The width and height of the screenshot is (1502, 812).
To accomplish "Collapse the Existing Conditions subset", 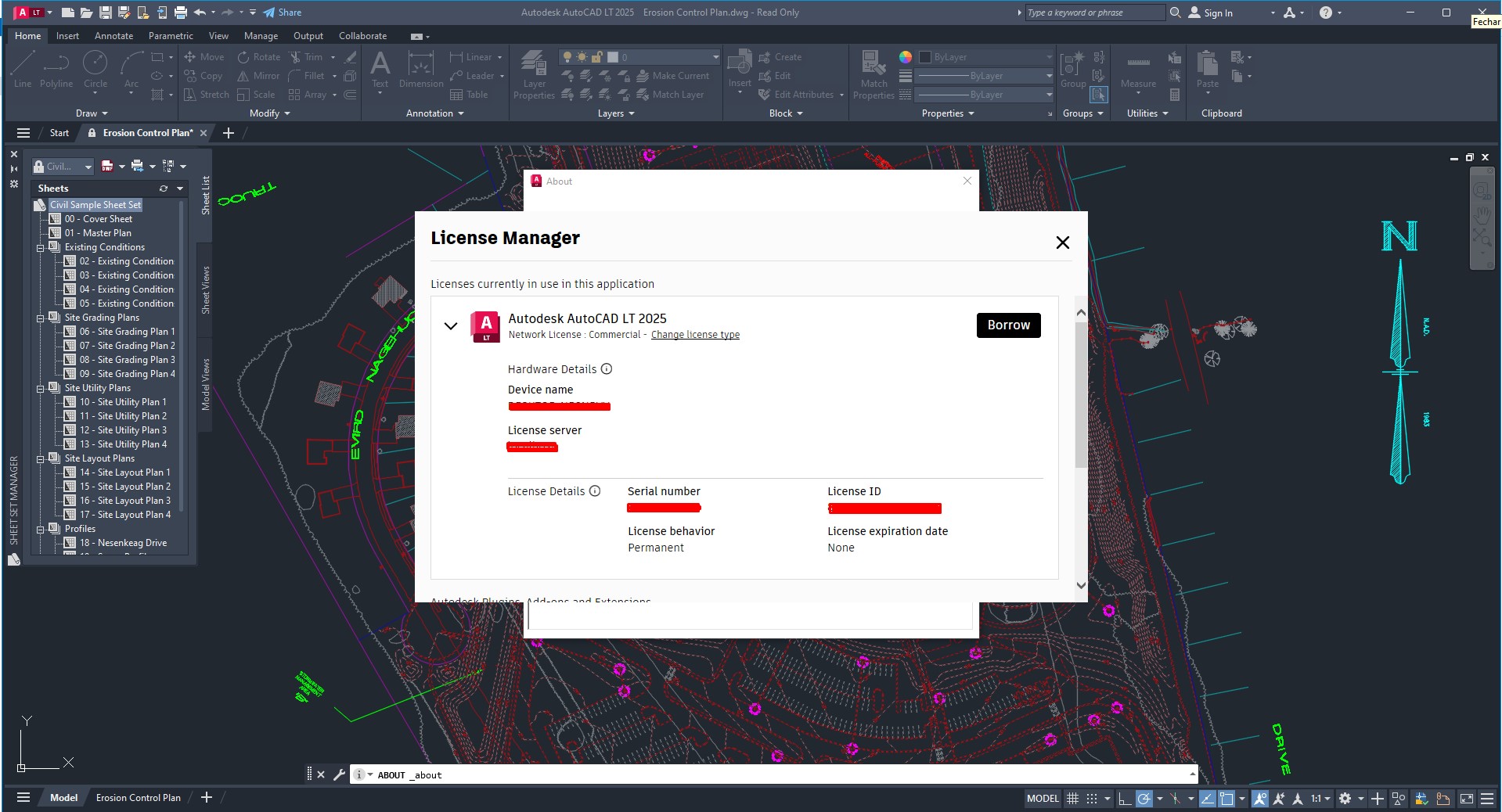I will [x=41, y=248].
